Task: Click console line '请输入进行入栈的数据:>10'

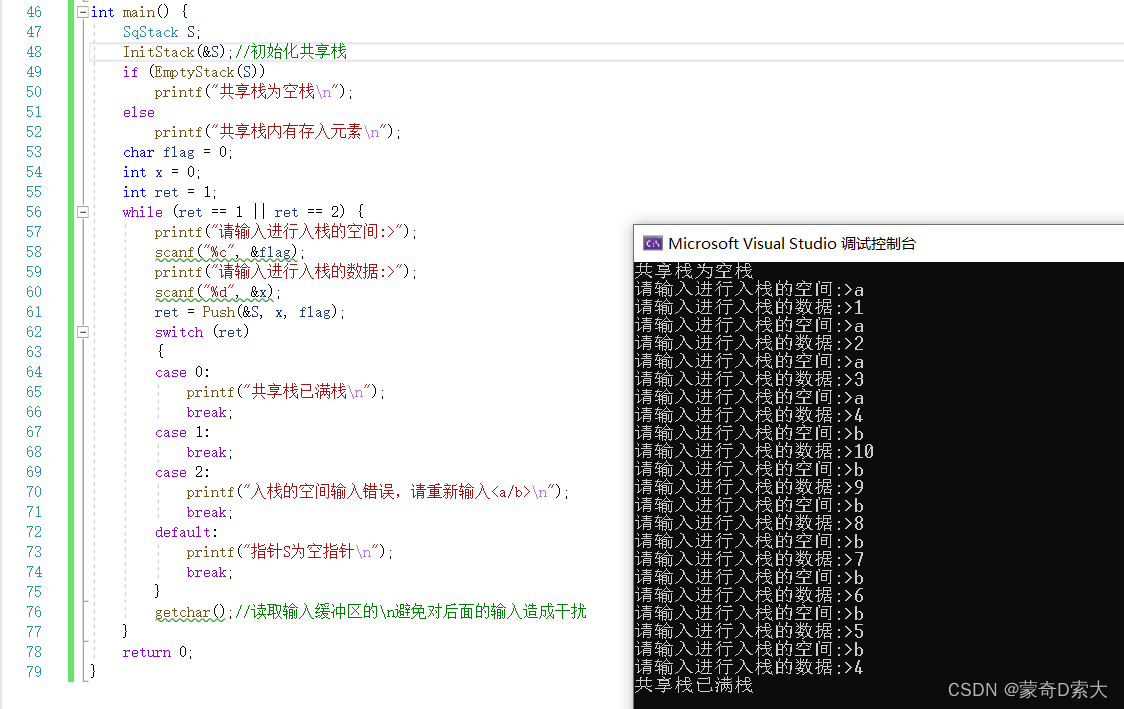Action: (x=754, y=452)
